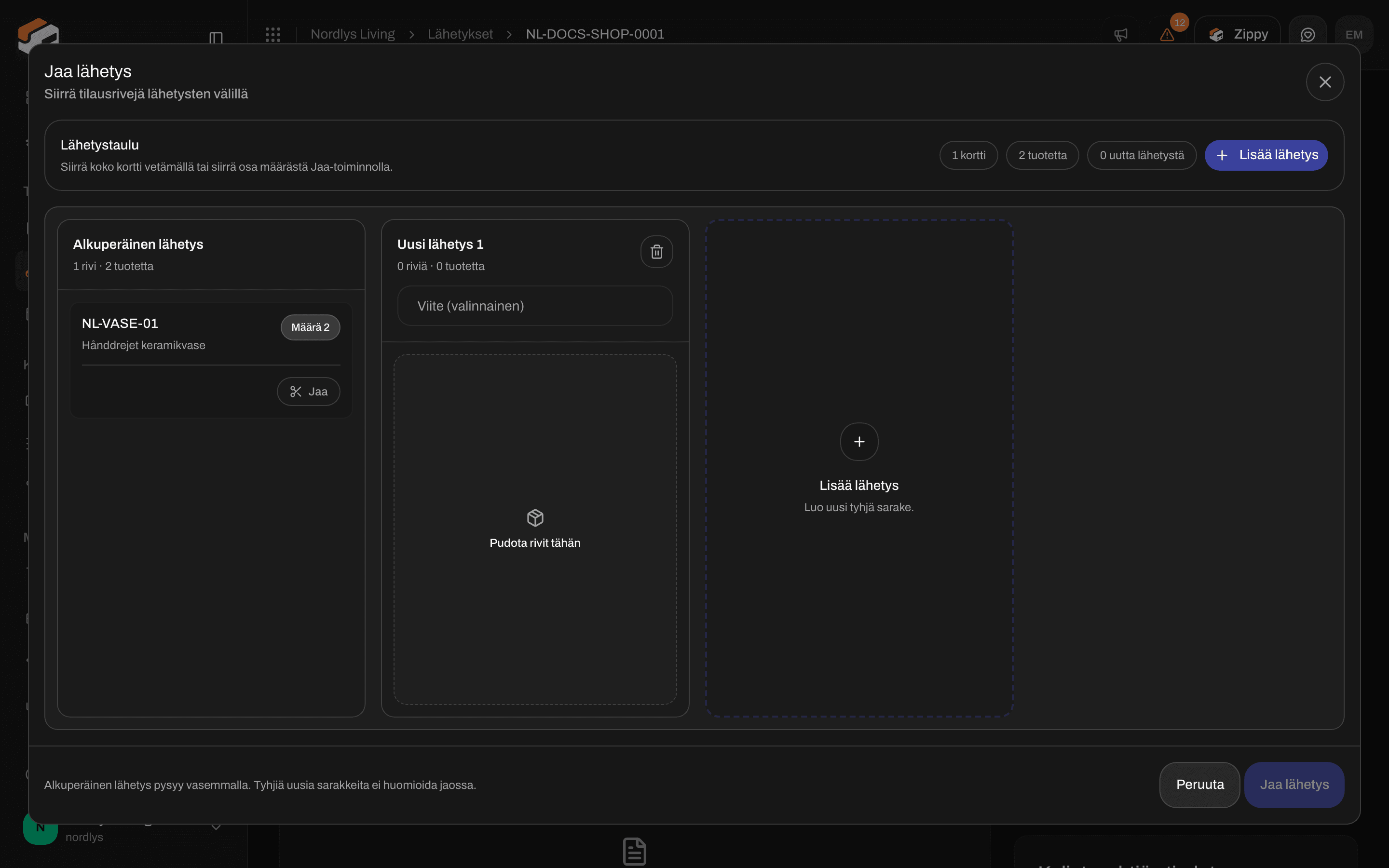
Task: Toggle the sidebar panel icon
Action: 216,38
